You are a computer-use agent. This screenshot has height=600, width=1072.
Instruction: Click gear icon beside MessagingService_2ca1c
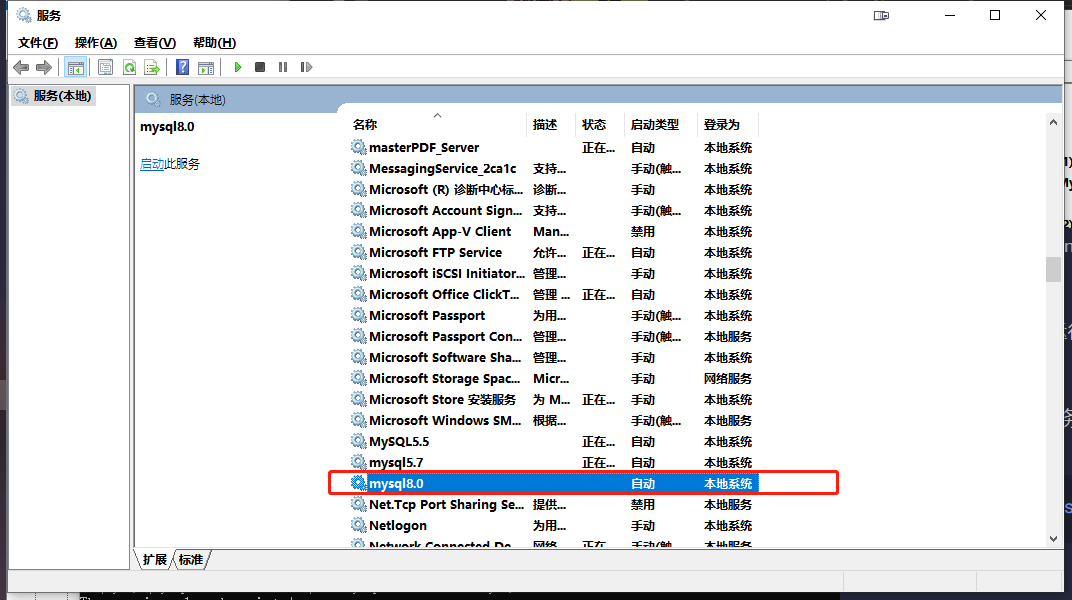pos(359,168)
